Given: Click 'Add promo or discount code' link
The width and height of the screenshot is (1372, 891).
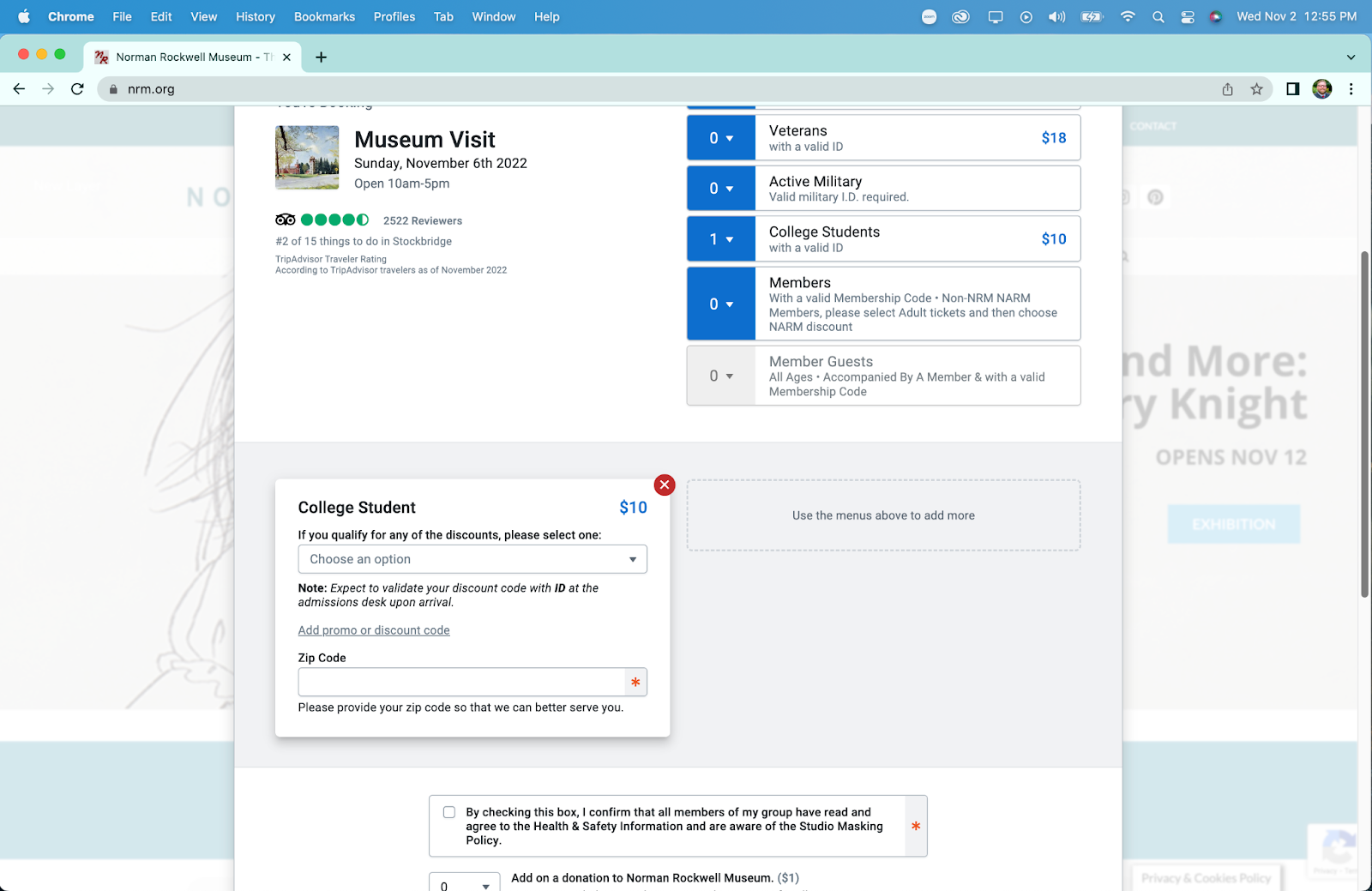Looking at the screenshot, I should [x=374, y=630].
